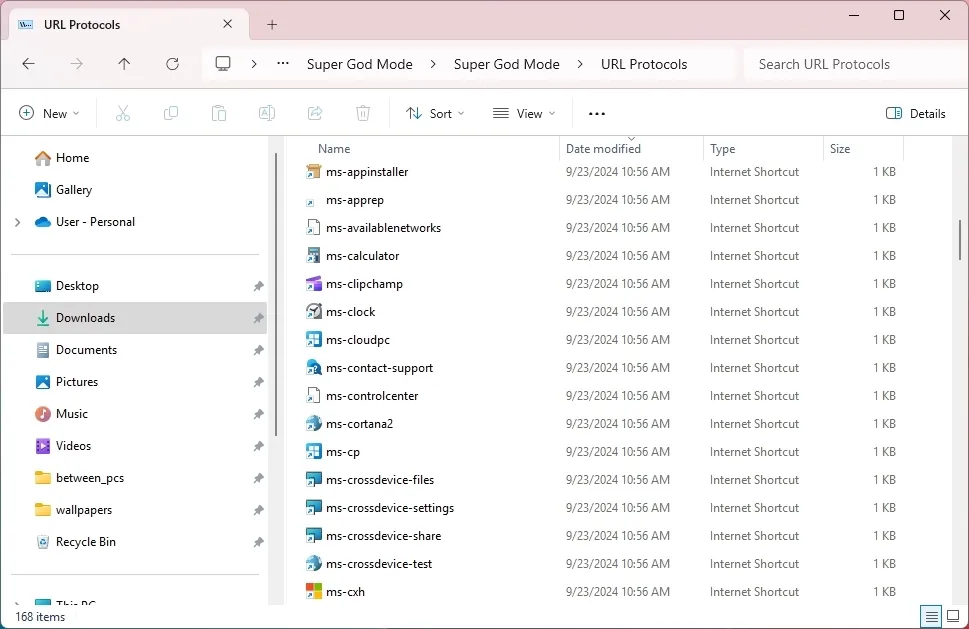Toggle the Details pane open
Screen dimensions: 969x629
click(915, 113)
